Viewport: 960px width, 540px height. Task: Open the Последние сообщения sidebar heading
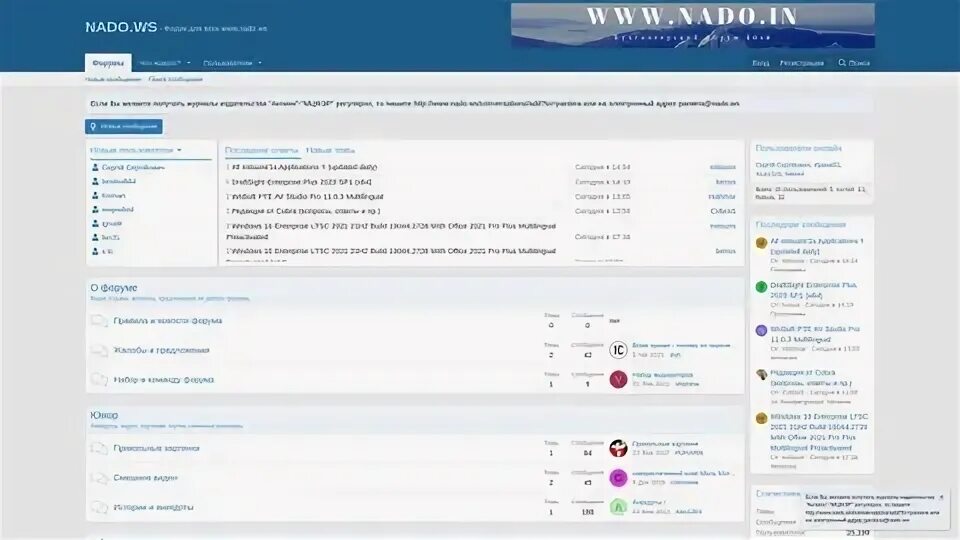(800, 225)
